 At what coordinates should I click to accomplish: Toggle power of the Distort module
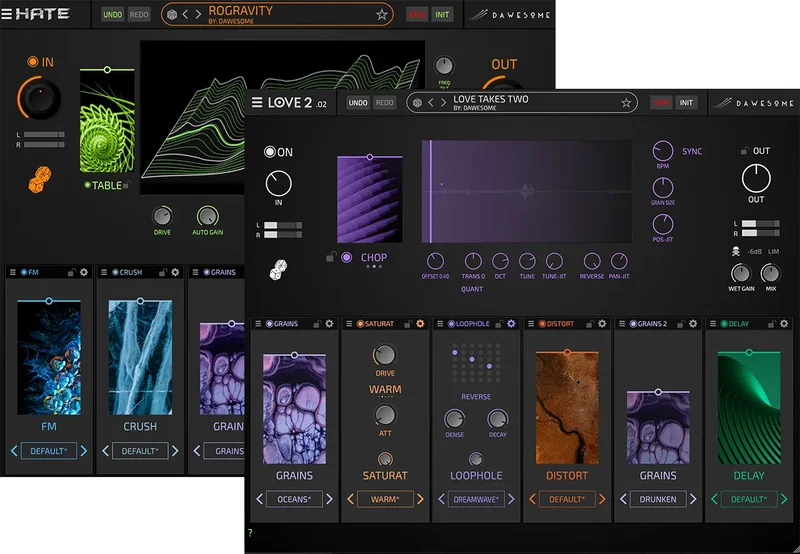[x=542, y=323]
